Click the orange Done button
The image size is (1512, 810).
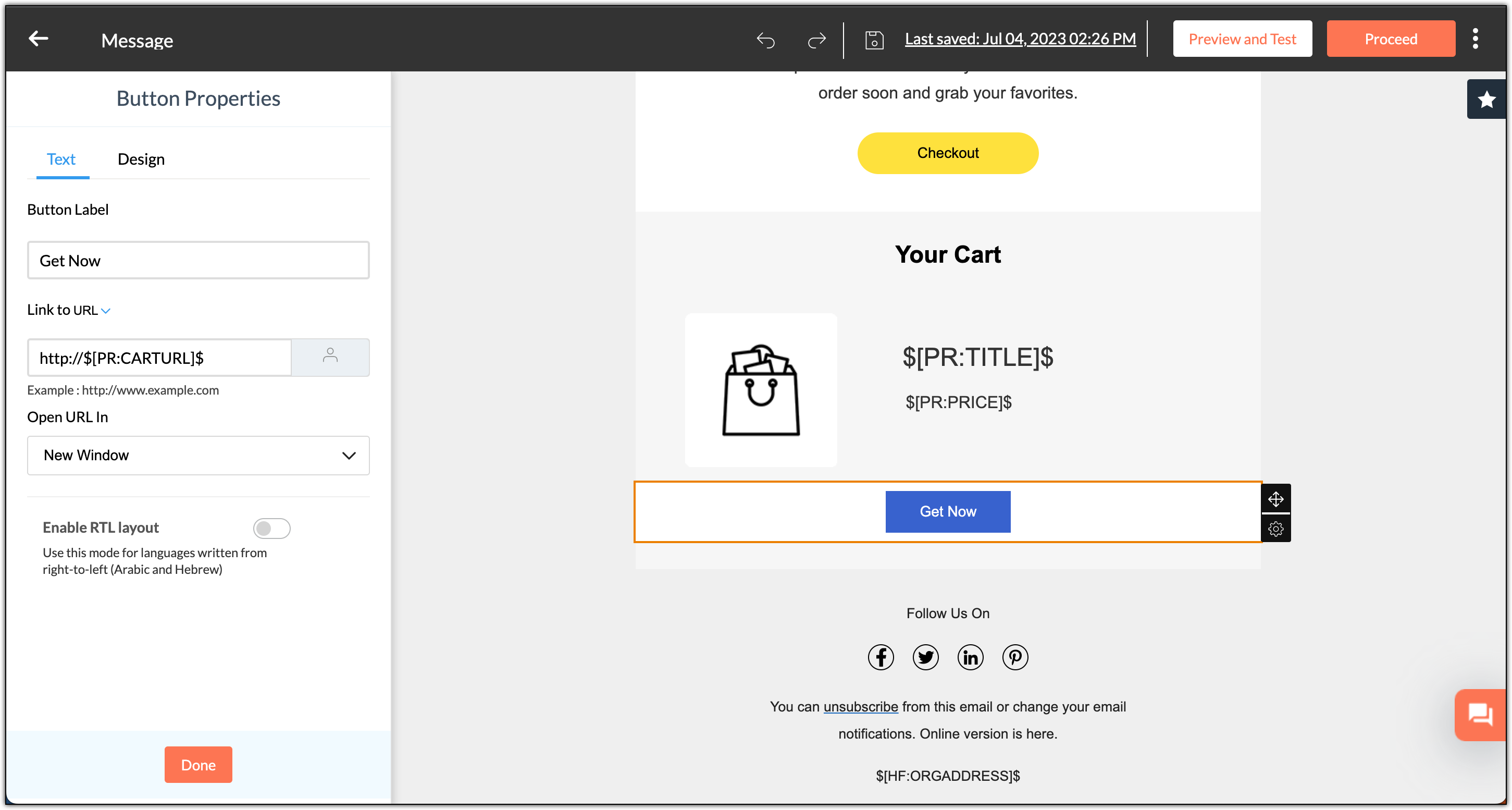[x=199, y=765]
